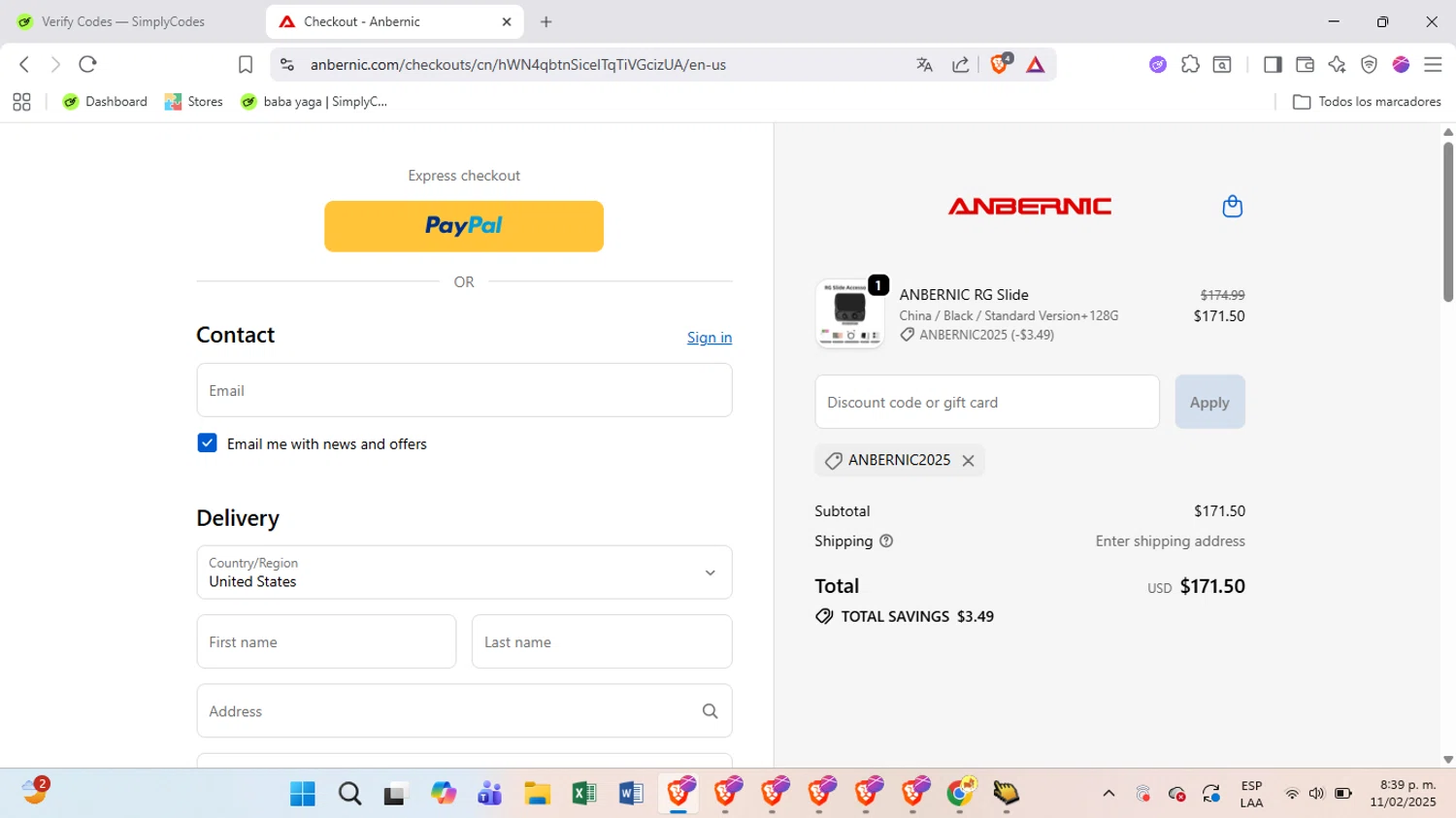Open the volume control tray icon
1456x818 pixels.
[x=1316, y=794]
